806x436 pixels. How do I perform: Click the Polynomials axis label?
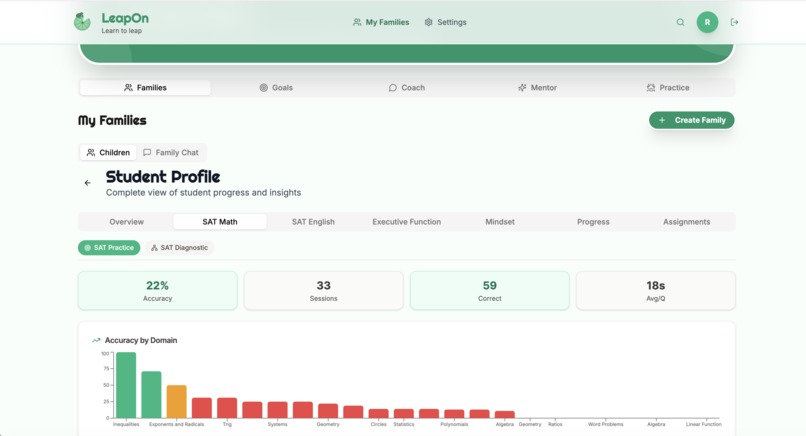[x=454, y=424]
